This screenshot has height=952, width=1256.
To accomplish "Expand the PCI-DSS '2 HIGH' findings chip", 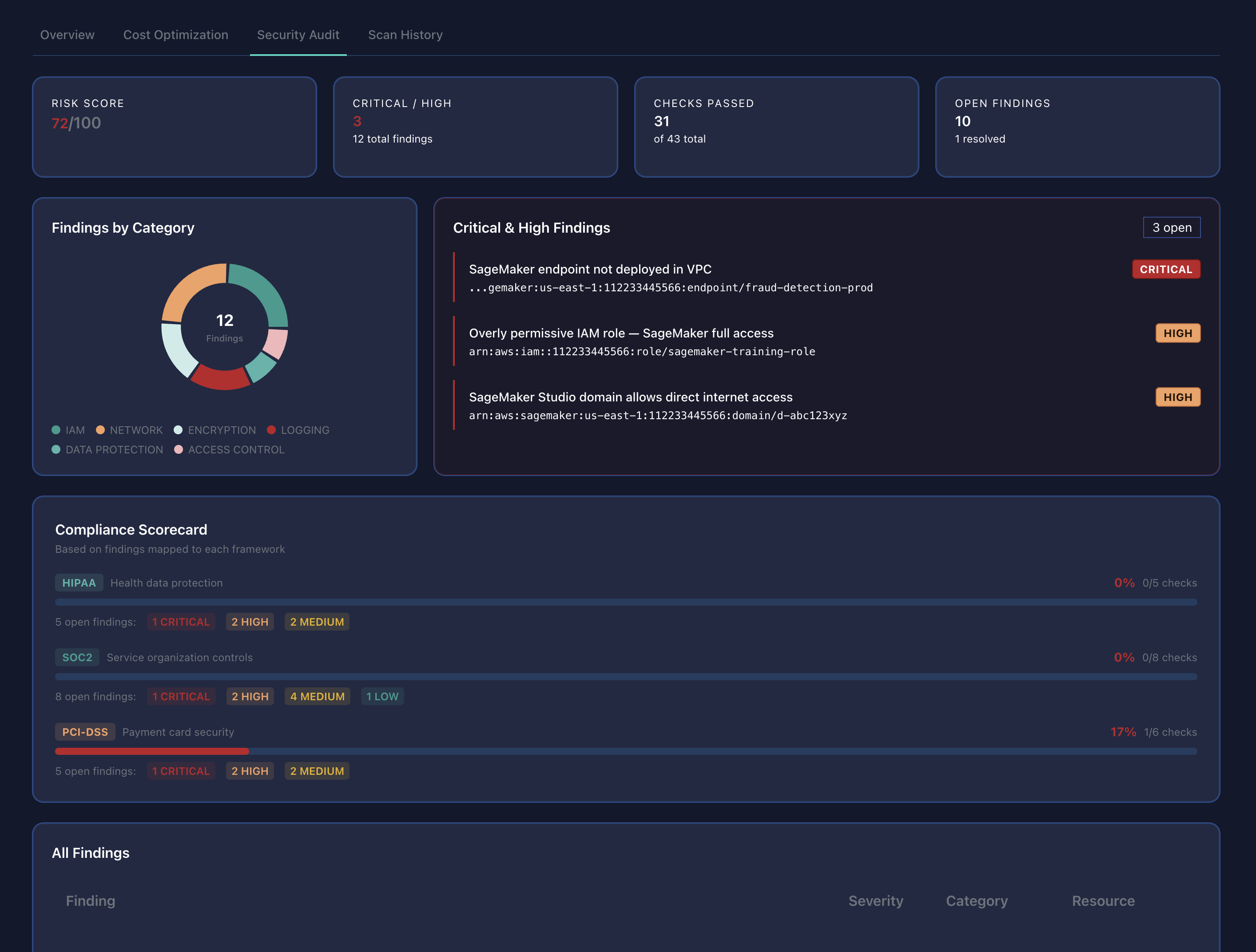I will [250, 771].
